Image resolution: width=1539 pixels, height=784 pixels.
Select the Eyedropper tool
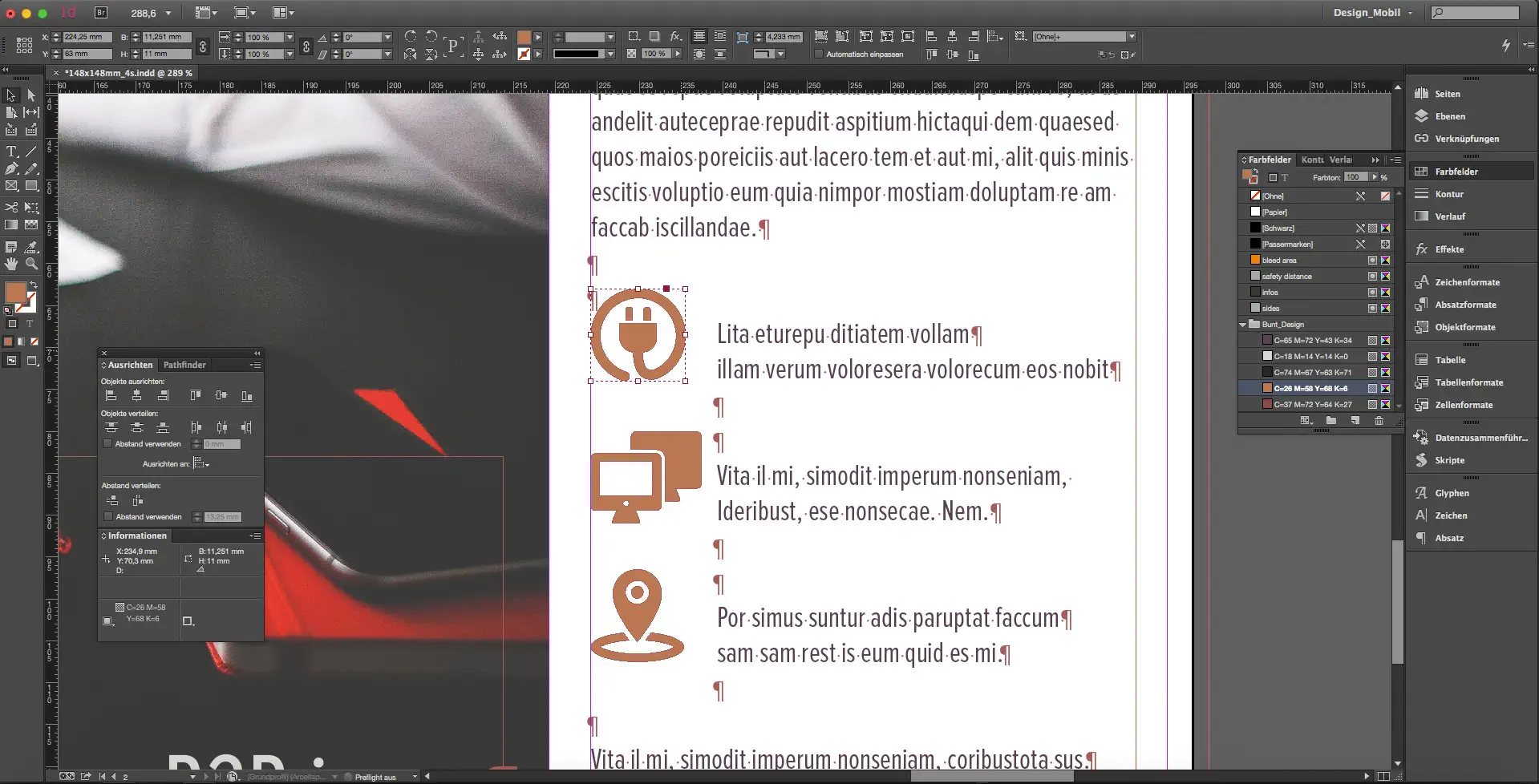[31, 248]
